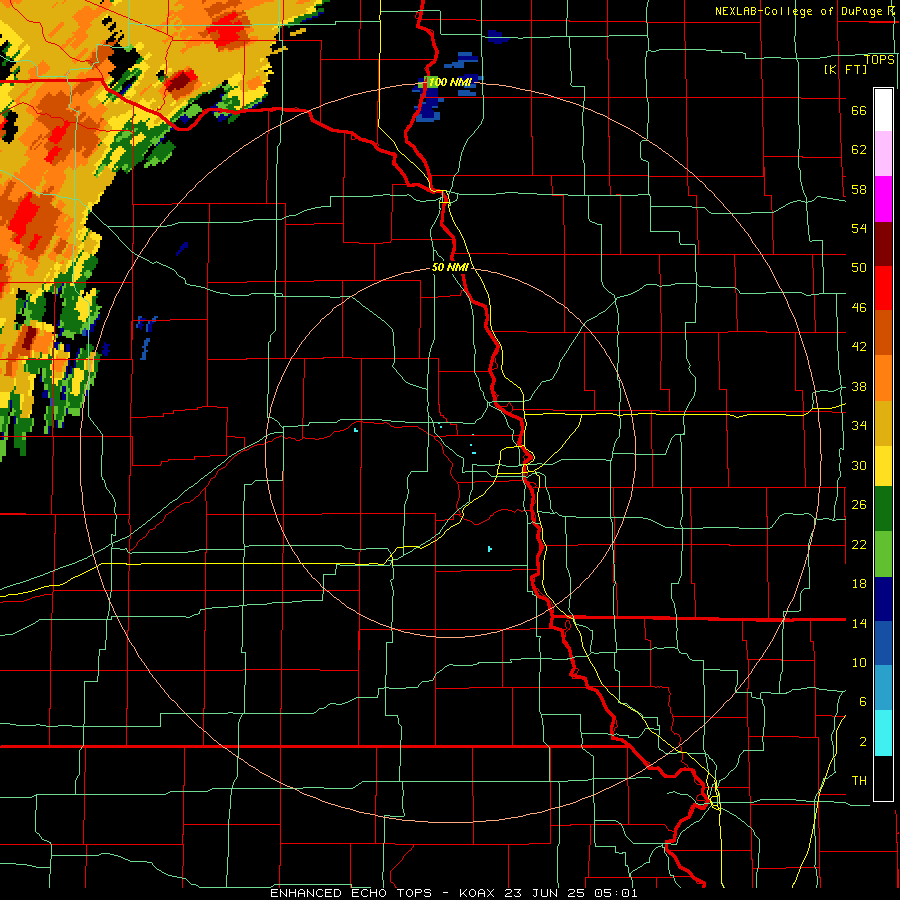This screenshot has height=900, width=900.
Task: Click the light pink legend swatch
Action: tap(883, 154)
